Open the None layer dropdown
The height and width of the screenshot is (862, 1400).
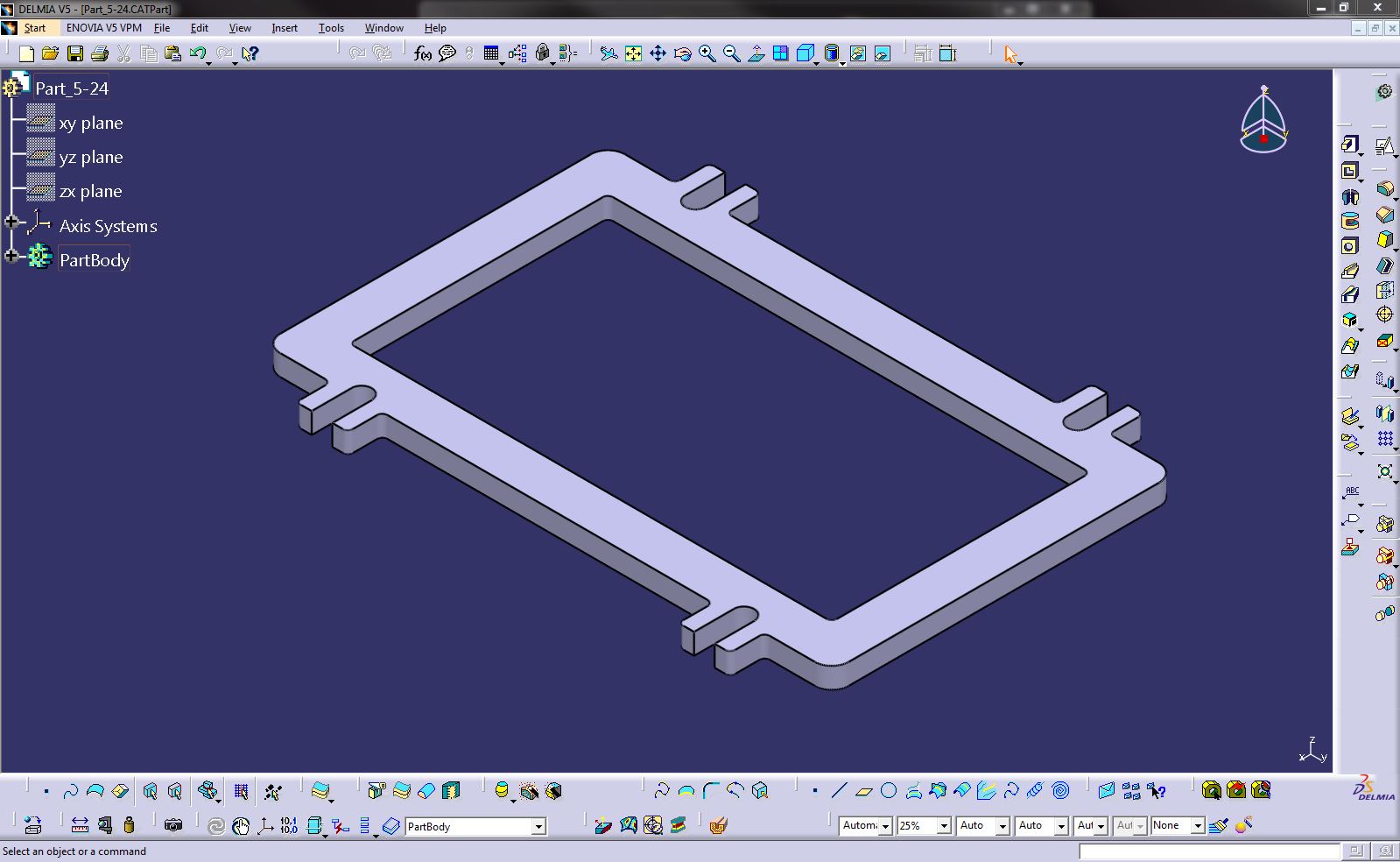pyautogui.click(x=1198, y=826)
